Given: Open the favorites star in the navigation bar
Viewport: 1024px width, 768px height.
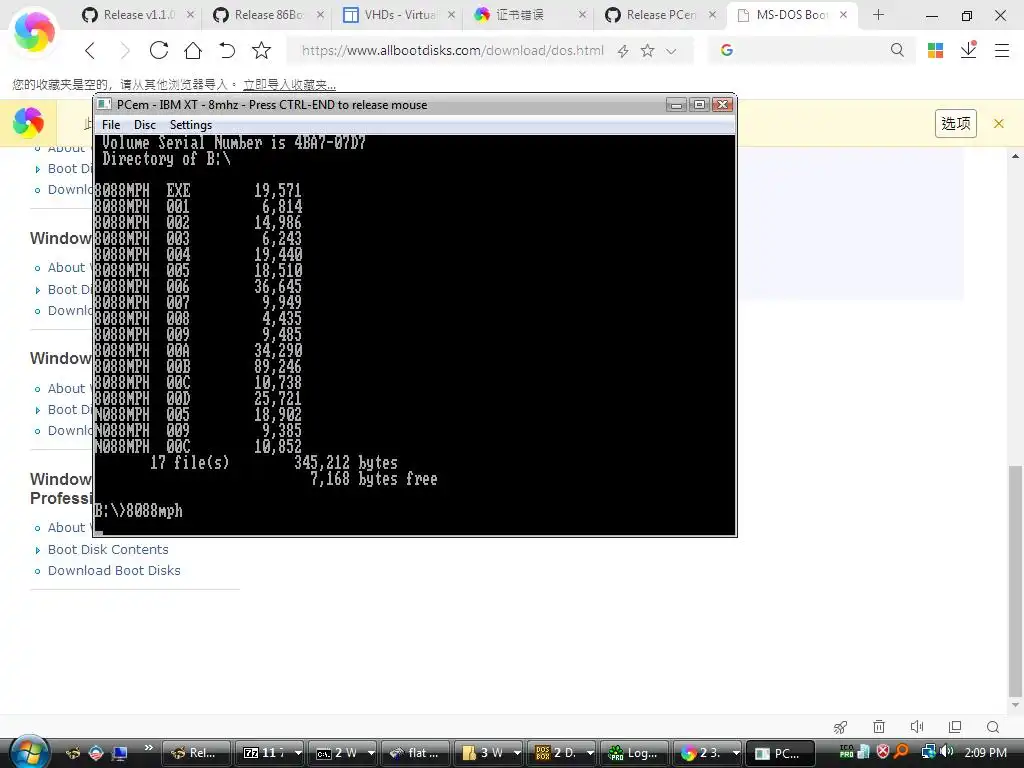Looking at the screenshot, I should (261, 50).
